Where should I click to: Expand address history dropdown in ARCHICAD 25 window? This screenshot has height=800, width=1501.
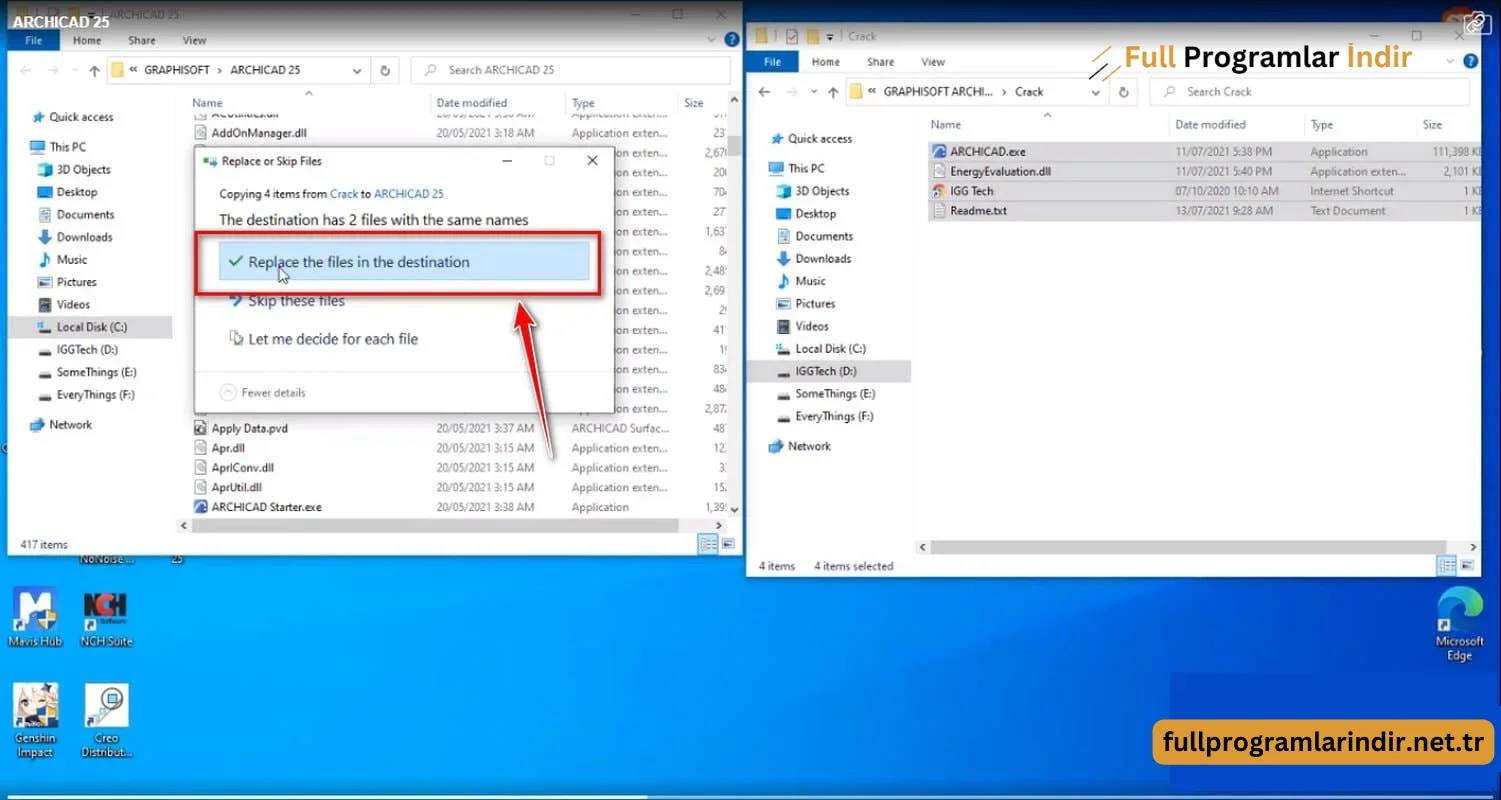coord(357,70)
